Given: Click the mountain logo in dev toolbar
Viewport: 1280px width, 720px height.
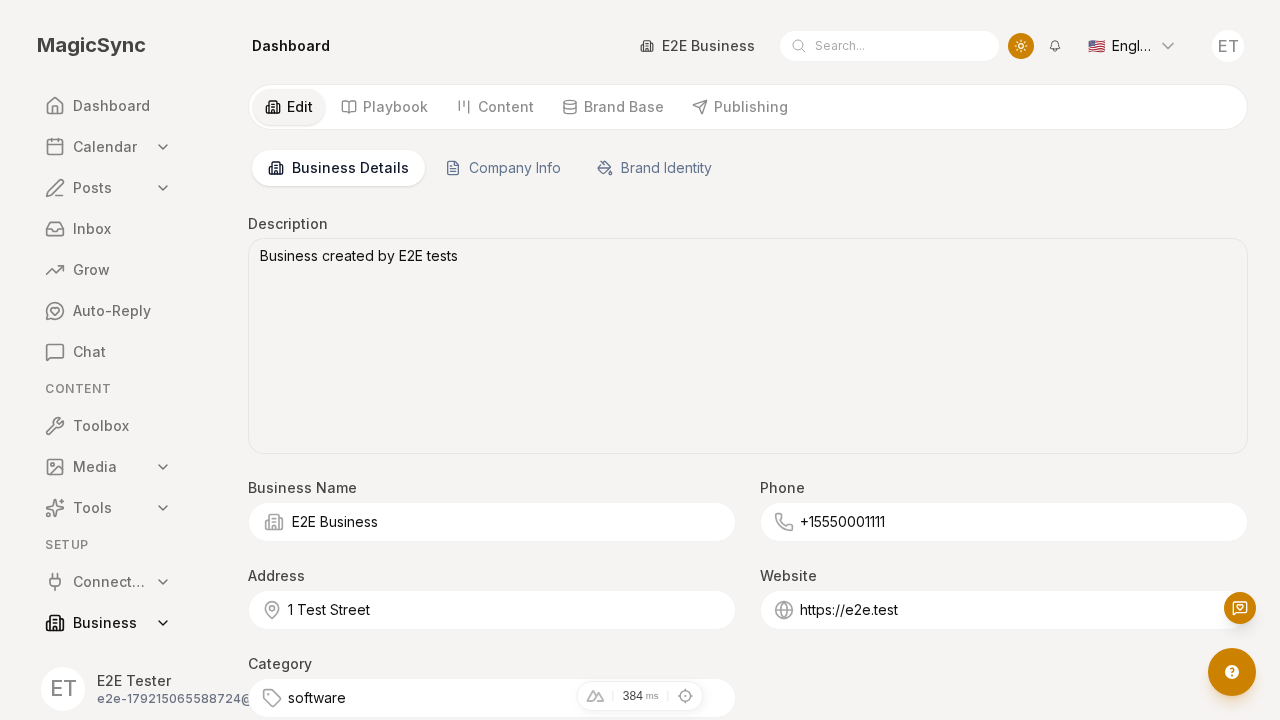Looking at the screenshot, I should (595, 696).
